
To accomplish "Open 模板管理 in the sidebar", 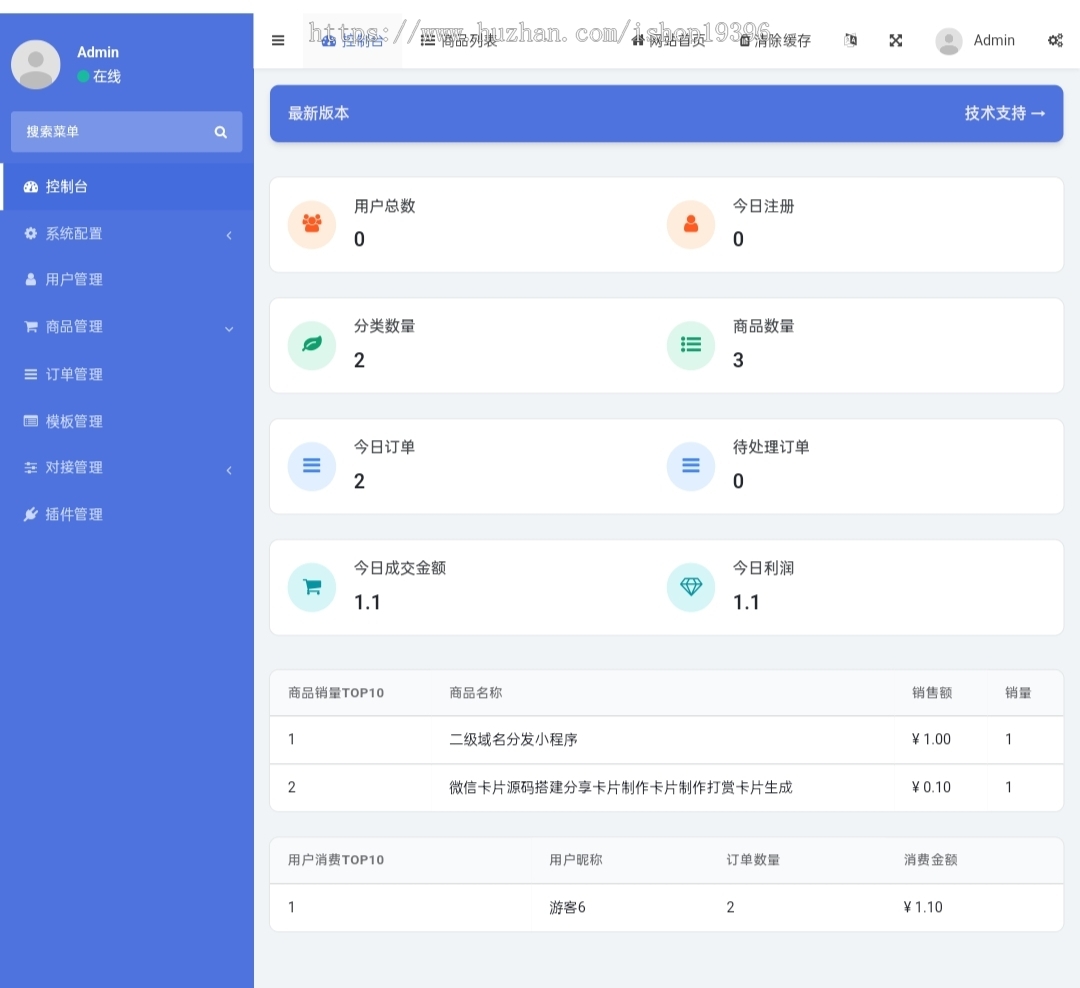I will [127, 421].
